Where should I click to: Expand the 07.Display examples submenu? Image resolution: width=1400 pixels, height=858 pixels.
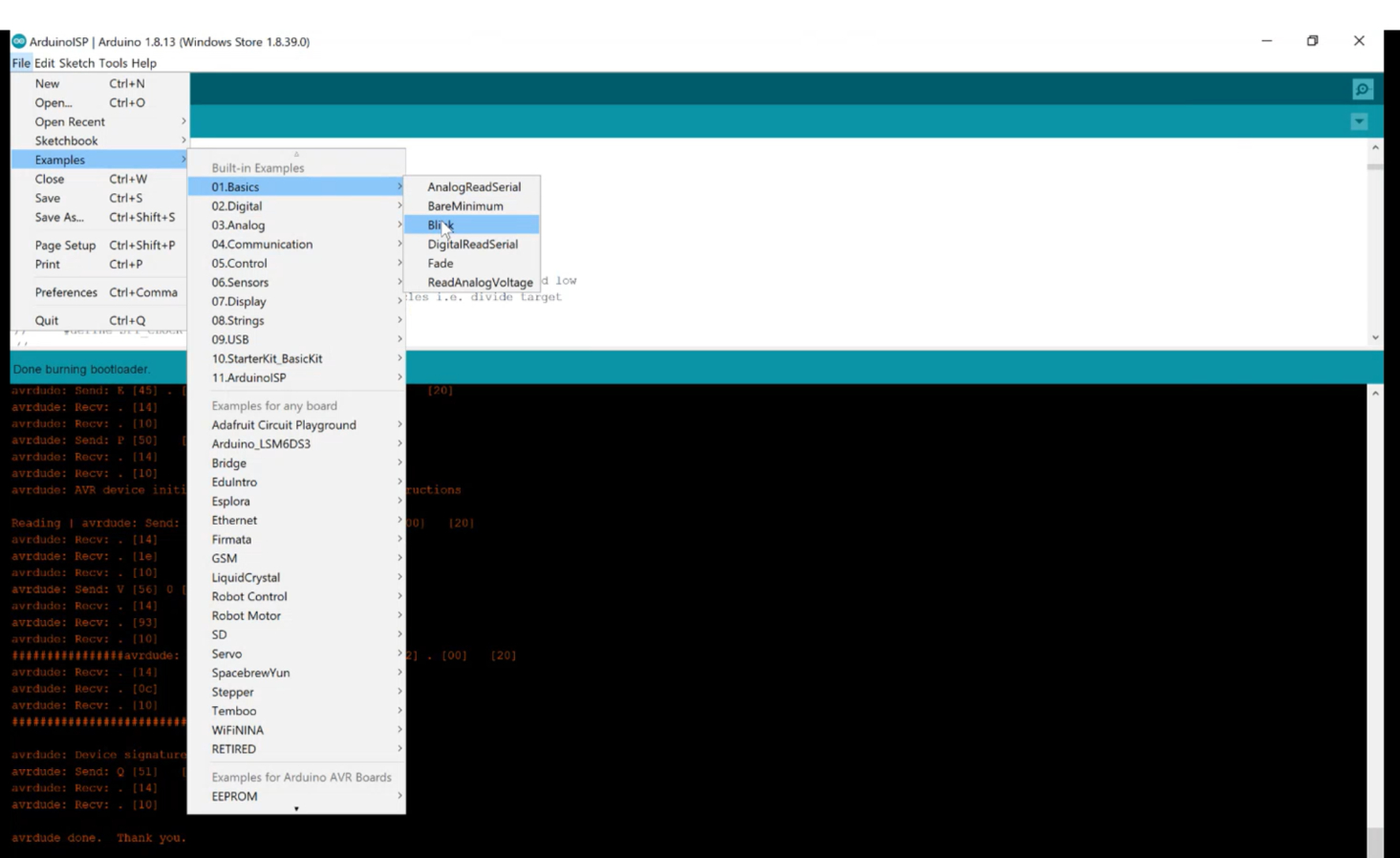click(x=296, y=302)
